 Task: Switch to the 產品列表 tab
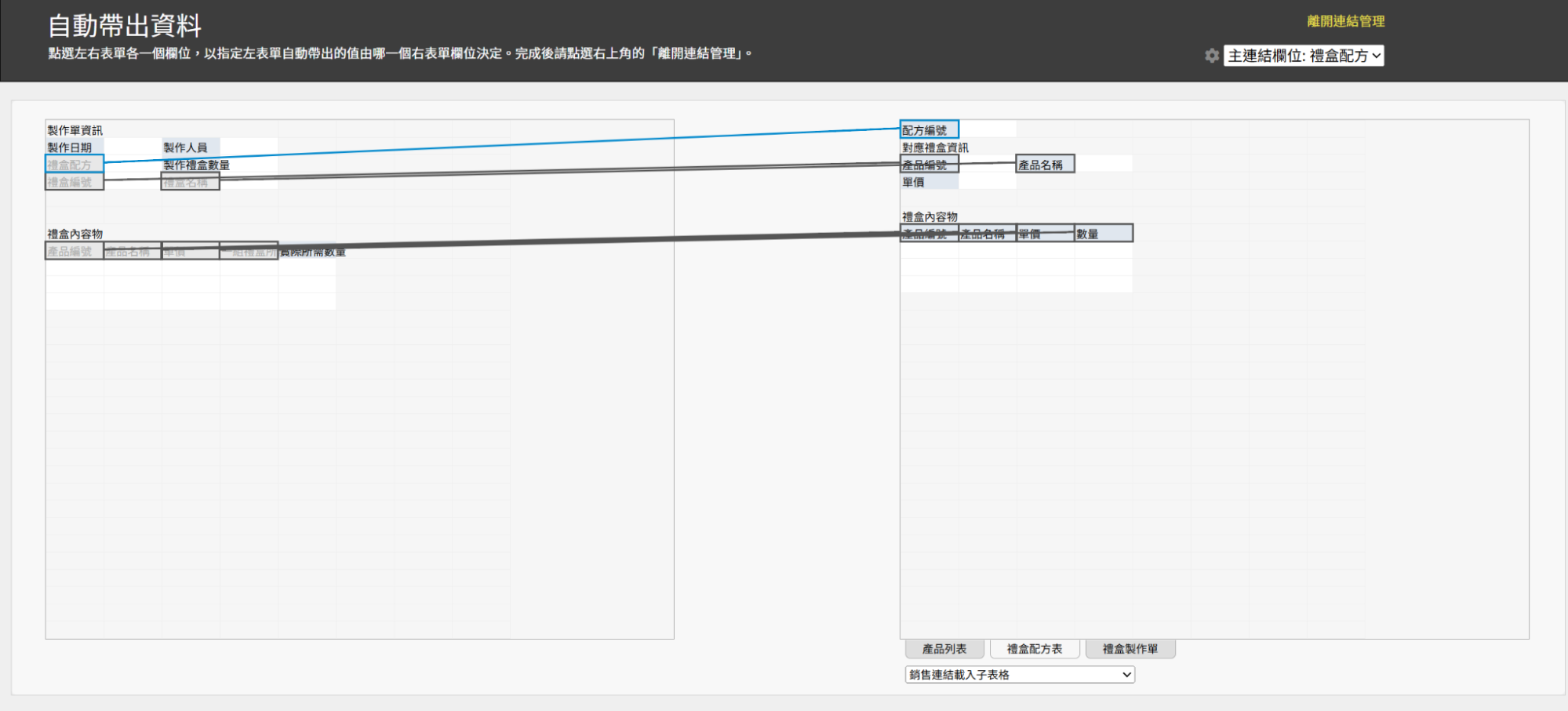click(x=944, y=649)
